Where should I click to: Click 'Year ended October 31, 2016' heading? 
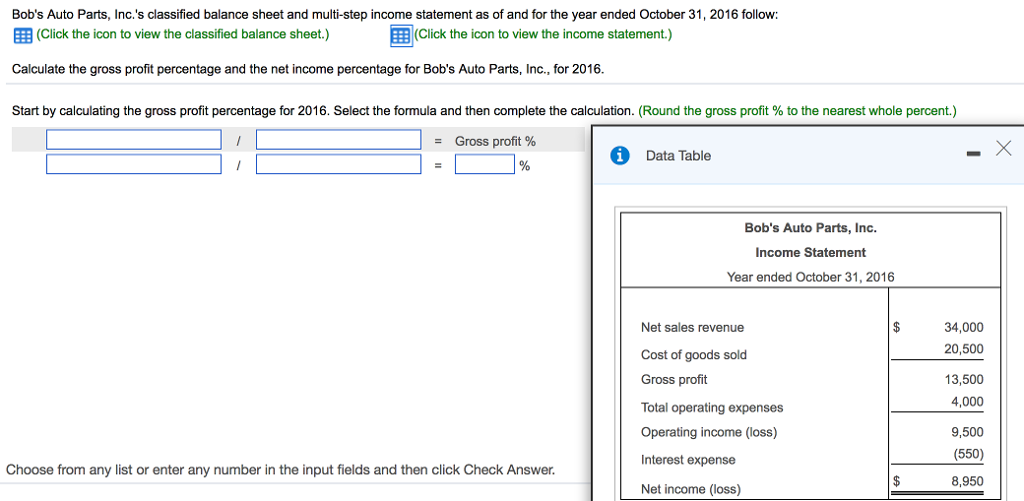(810, 277)
